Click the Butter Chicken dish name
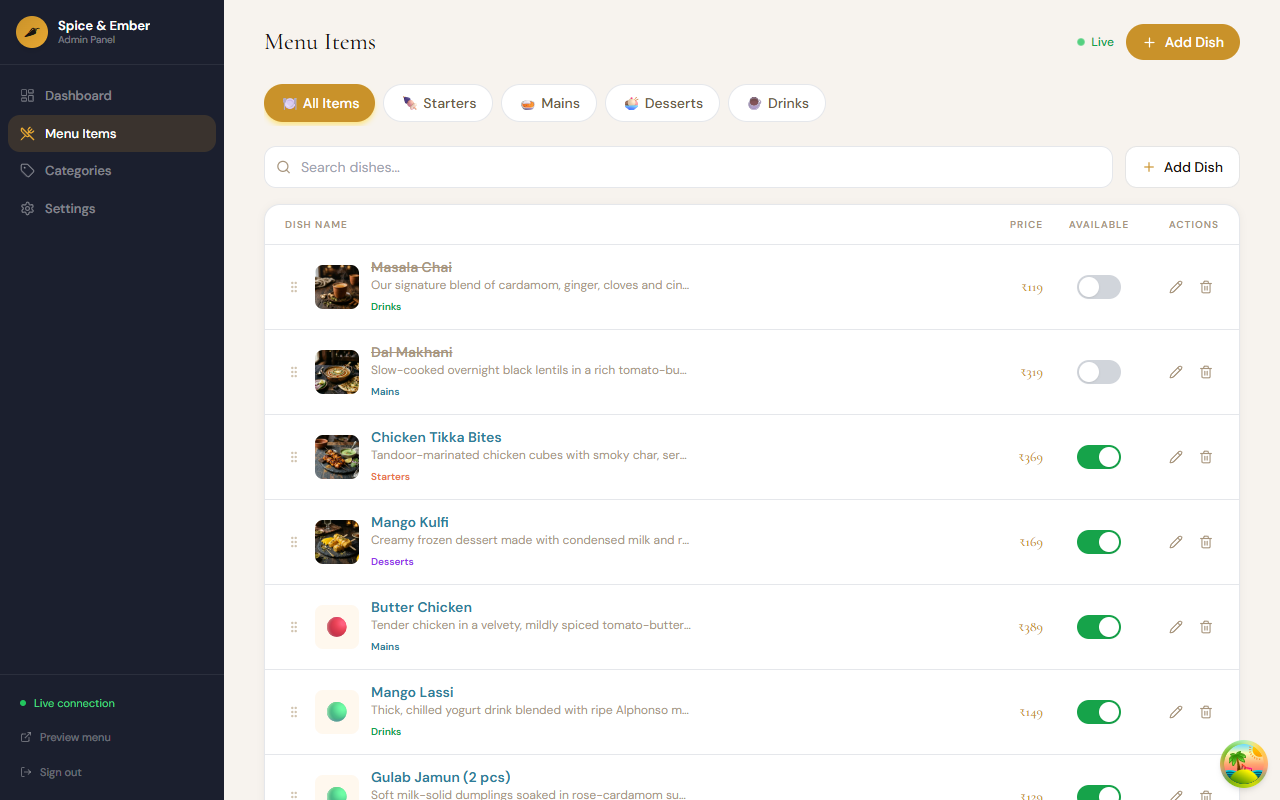This screenshot has height=800, width=1280. [421, 607]
